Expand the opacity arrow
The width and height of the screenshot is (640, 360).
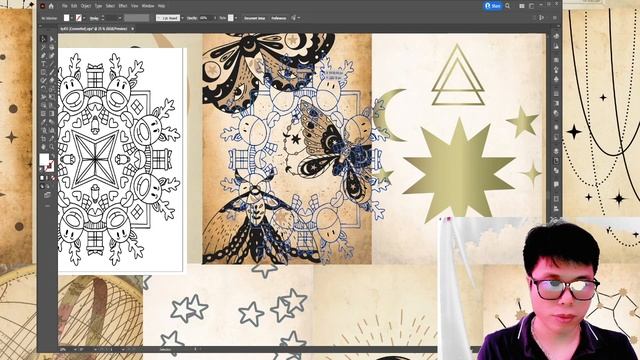tap(215, 18)
